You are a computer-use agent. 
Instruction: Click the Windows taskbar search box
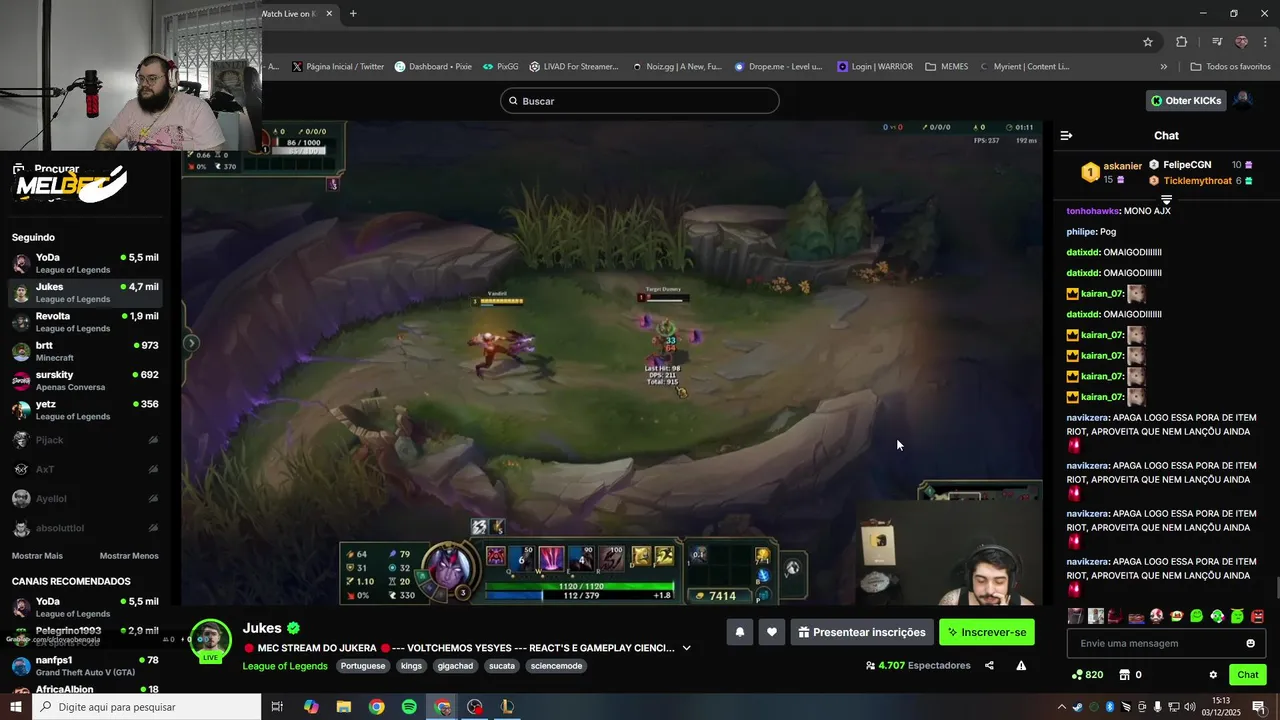click(x=147, y=707)
